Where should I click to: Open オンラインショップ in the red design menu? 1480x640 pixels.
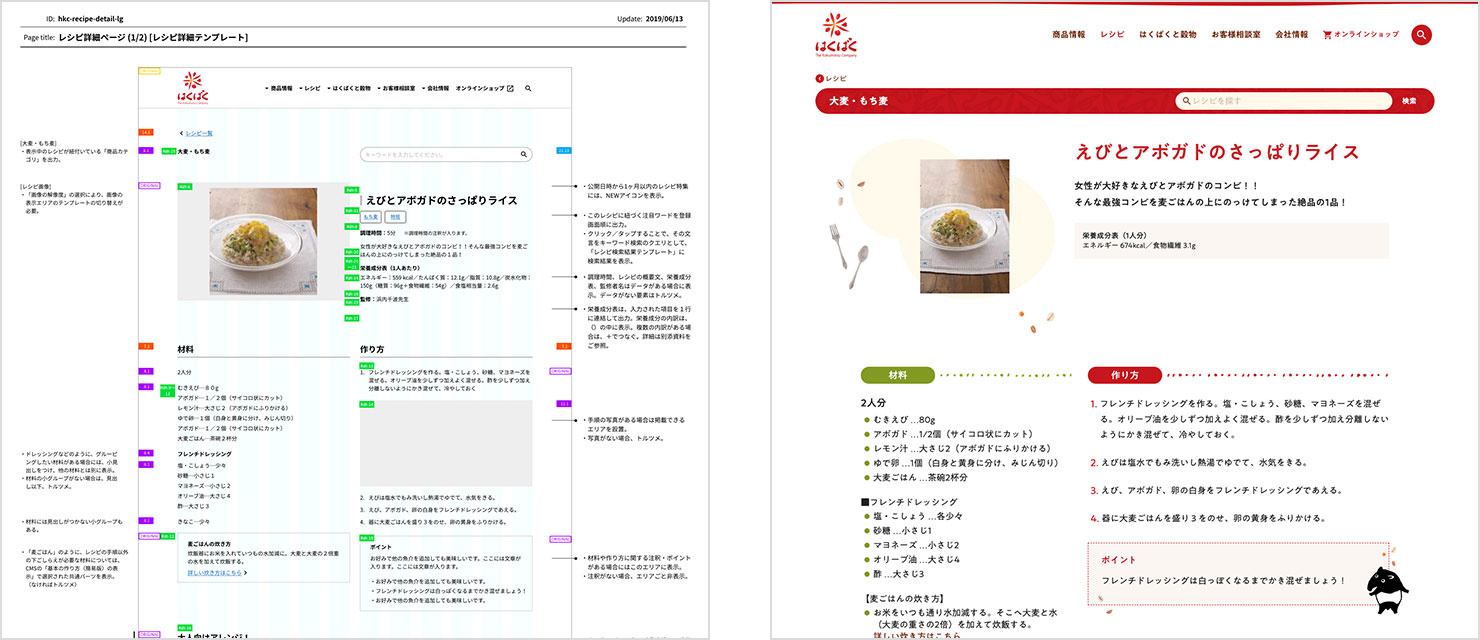tap(1360, 35)
